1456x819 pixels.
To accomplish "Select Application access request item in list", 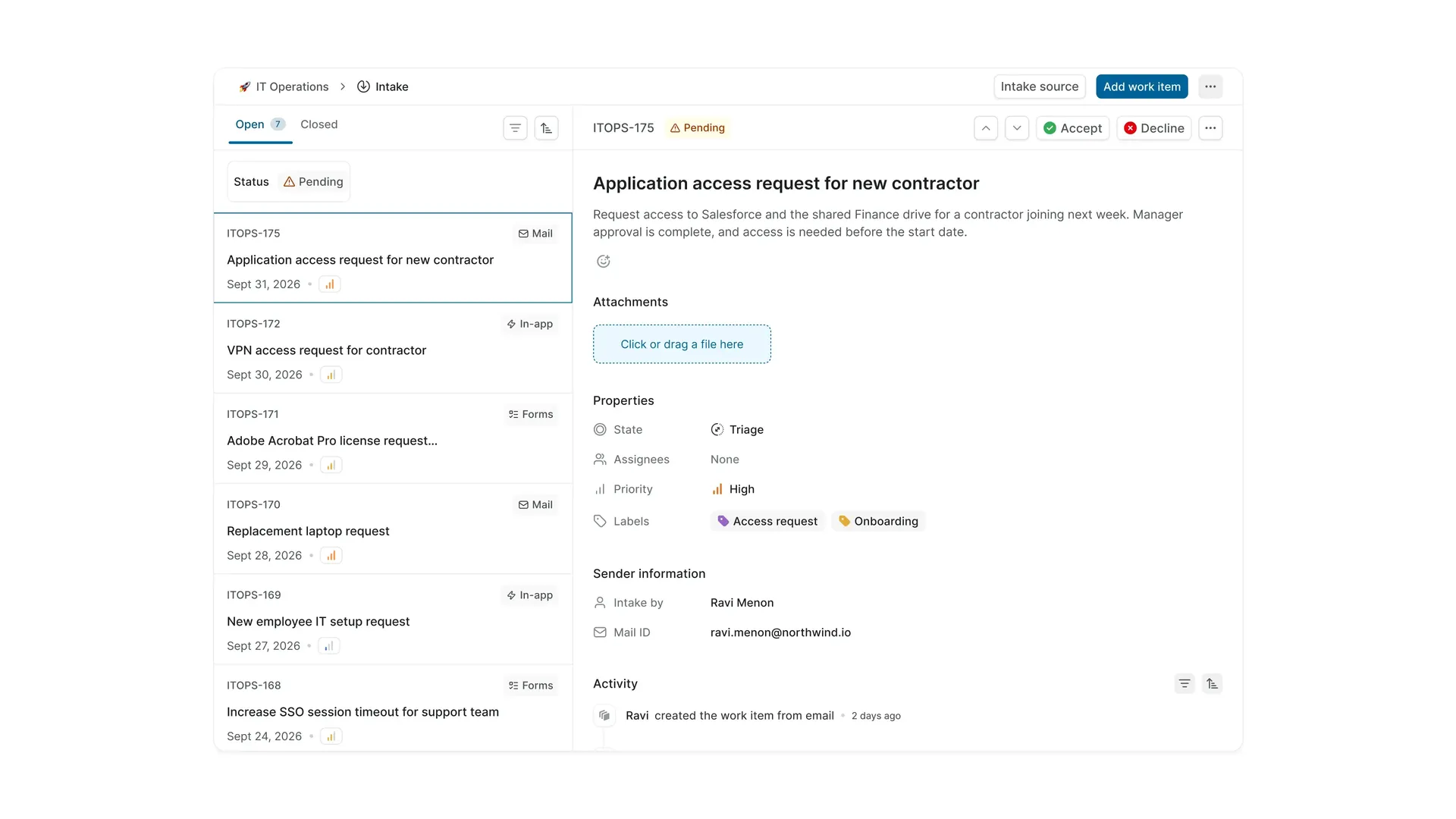I will click(x=393, y=259).
